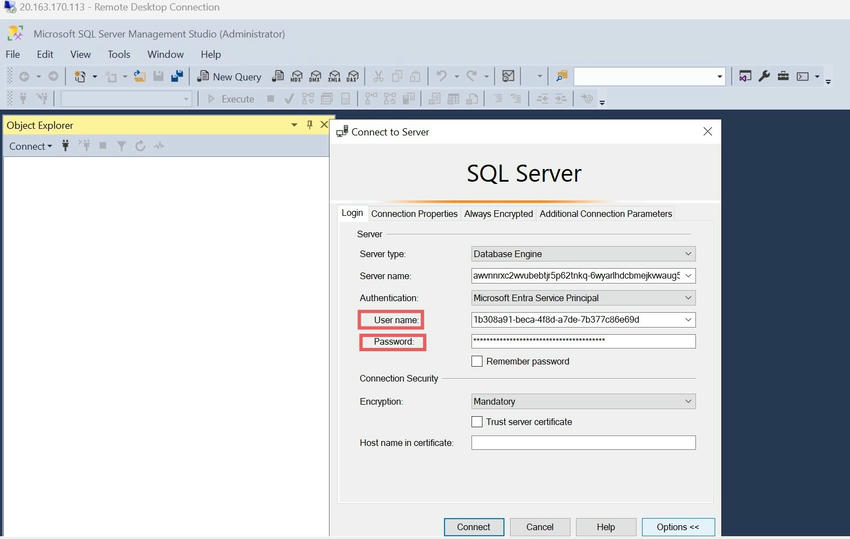850x539 pixels.
Task: Open the User name dropdown arrow
Action: tap(688, 320)
